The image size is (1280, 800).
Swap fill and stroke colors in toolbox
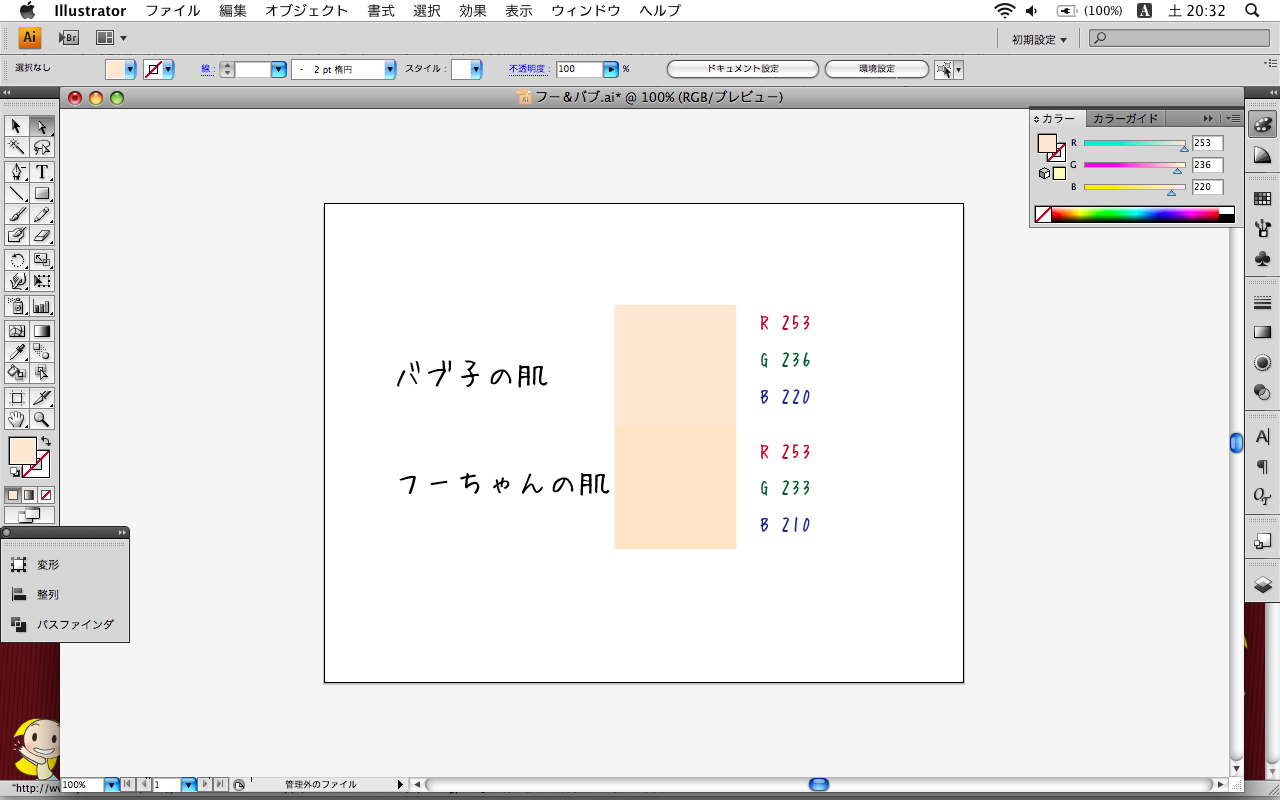pyautogui.click(x=45, y=441)
